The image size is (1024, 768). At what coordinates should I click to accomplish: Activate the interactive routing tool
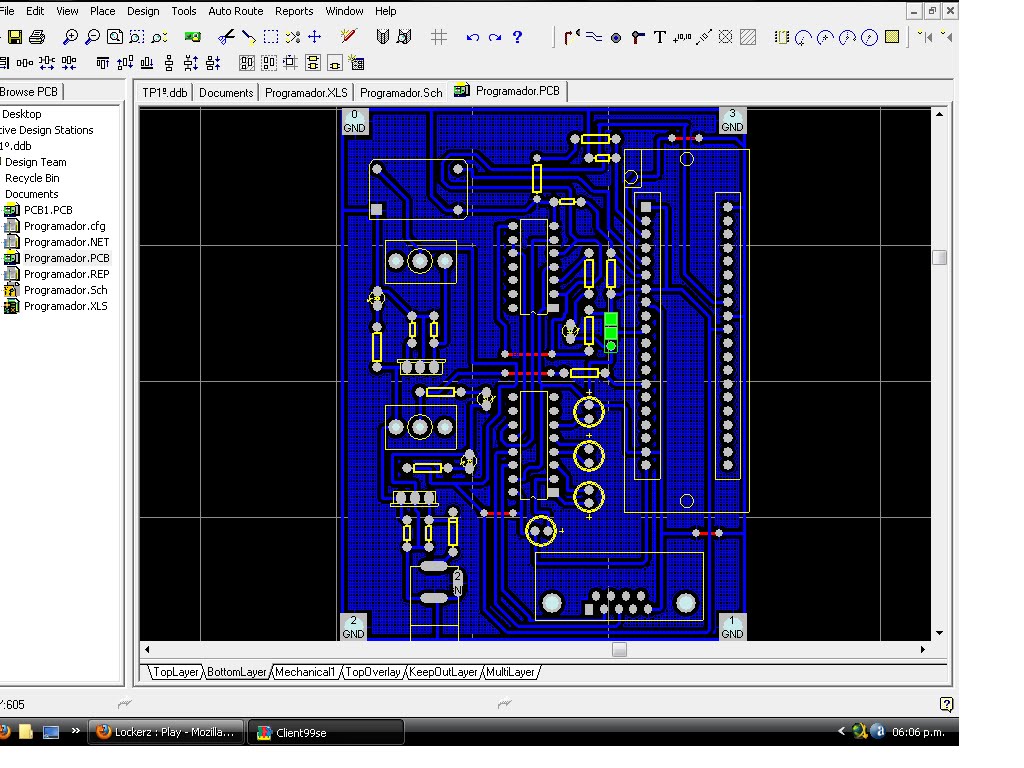point(570,35)
